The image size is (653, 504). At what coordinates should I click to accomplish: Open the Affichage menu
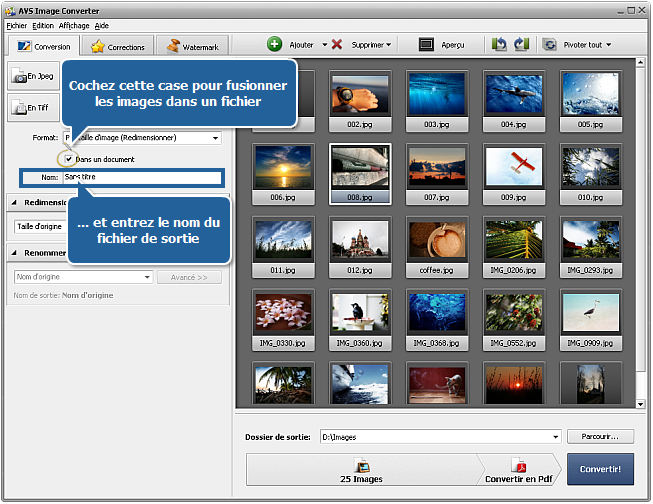coord(73,25)
